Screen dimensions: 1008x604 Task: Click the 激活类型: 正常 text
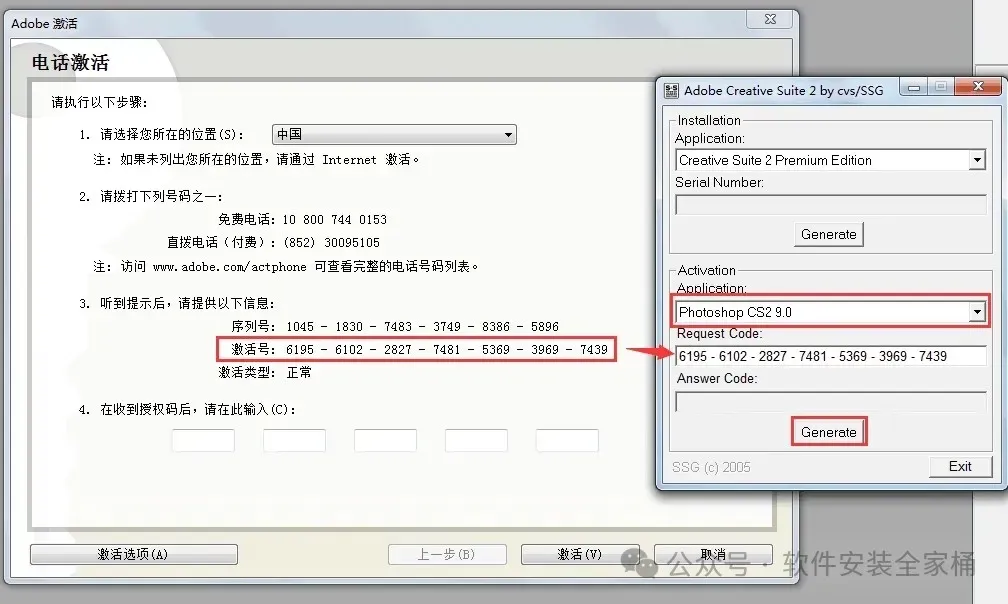265,373
